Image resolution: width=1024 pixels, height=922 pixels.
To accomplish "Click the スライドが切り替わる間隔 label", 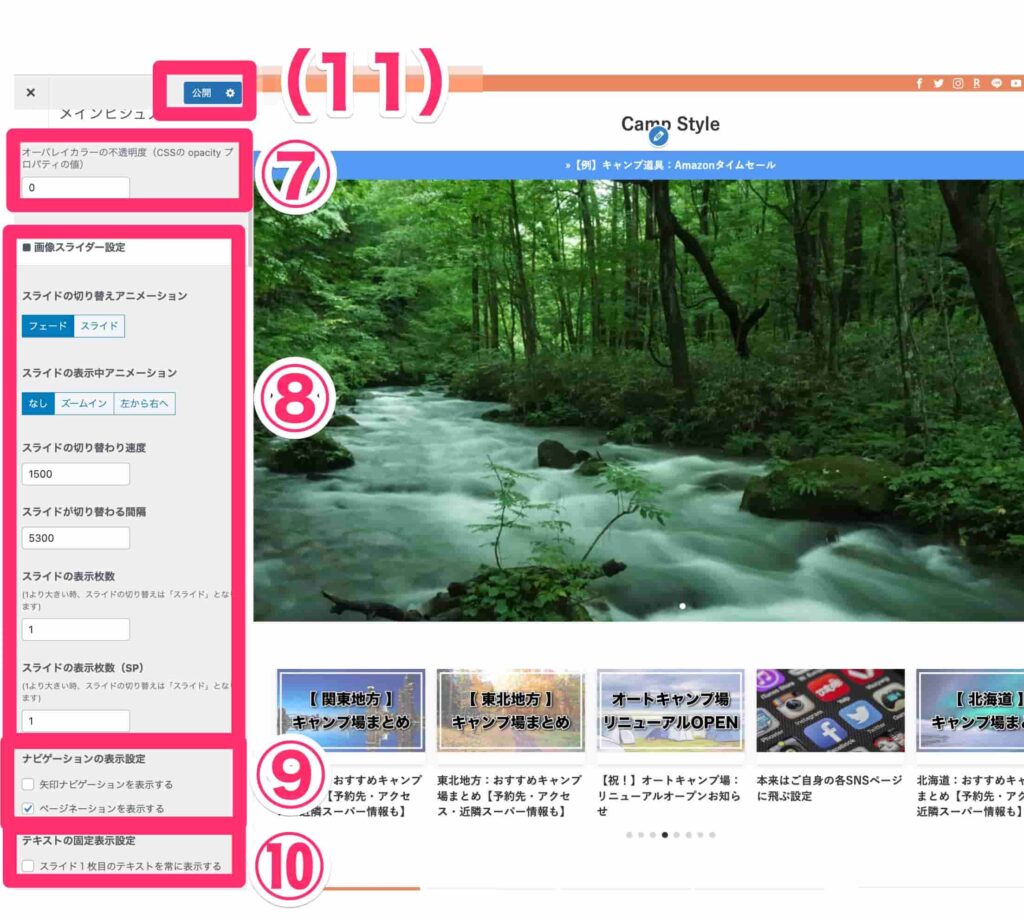I will coord(84,512).
